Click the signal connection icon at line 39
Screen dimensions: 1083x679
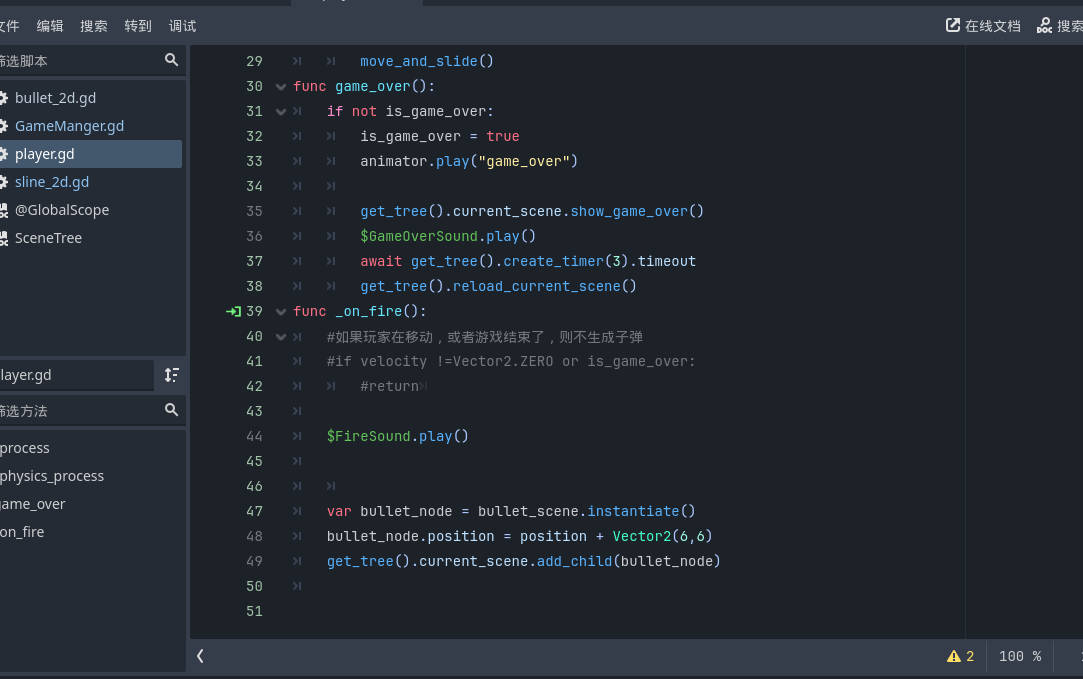[x=233, y=311]
